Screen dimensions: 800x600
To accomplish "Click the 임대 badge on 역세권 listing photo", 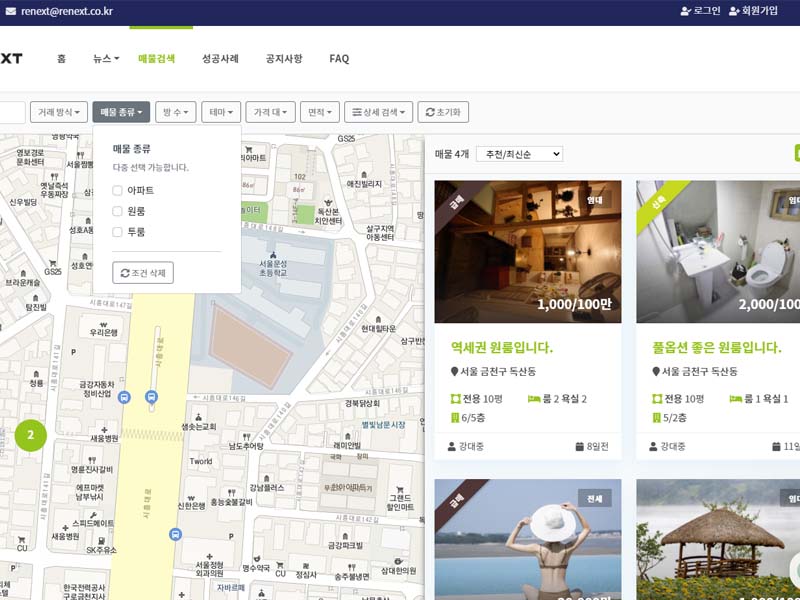I will click(x=594, y=200).
